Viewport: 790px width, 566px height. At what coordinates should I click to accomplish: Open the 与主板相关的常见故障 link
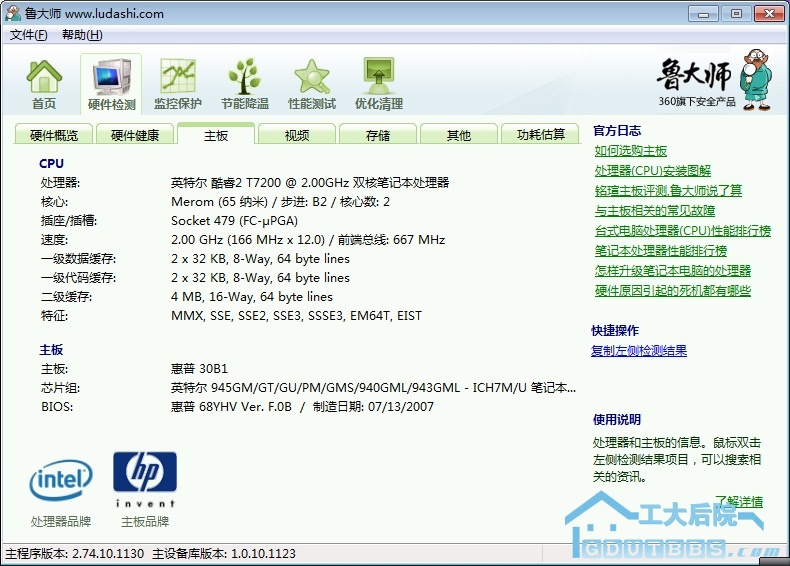click(x=654, y=211)
